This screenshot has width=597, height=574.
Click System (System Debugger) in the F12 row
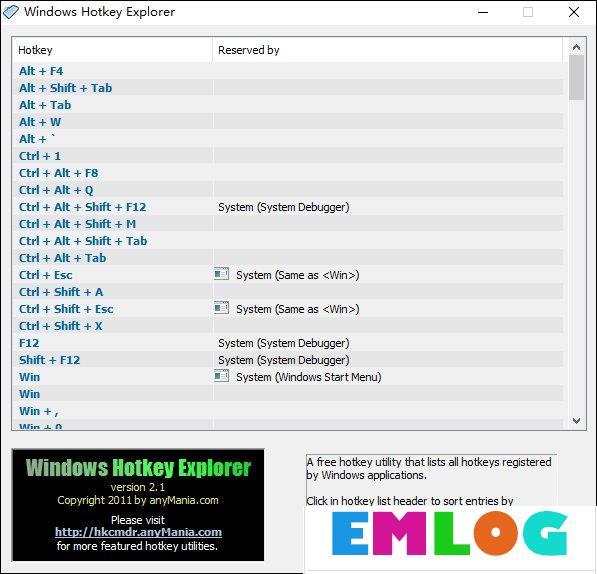pos(284,343)
